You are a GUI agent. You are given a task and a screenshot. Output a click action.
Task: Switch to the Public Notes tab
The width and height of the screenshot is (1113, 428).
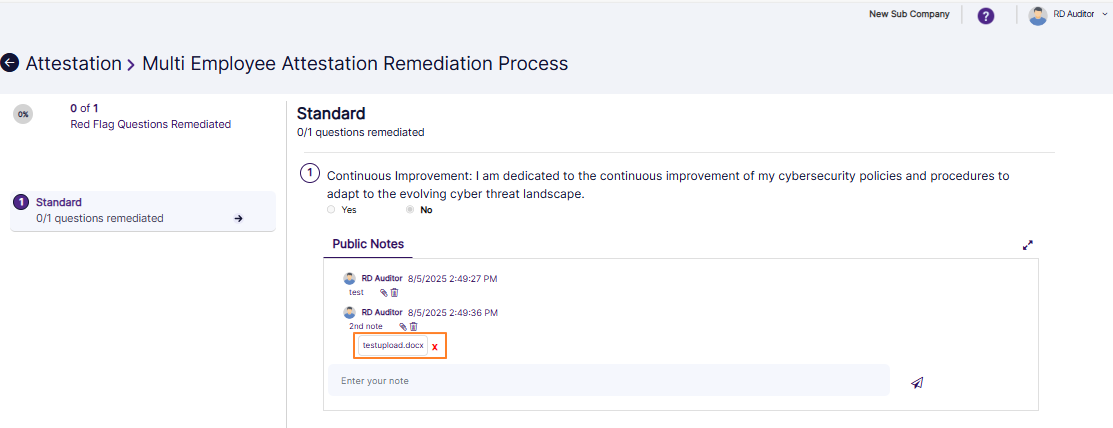tap(367, 244)
